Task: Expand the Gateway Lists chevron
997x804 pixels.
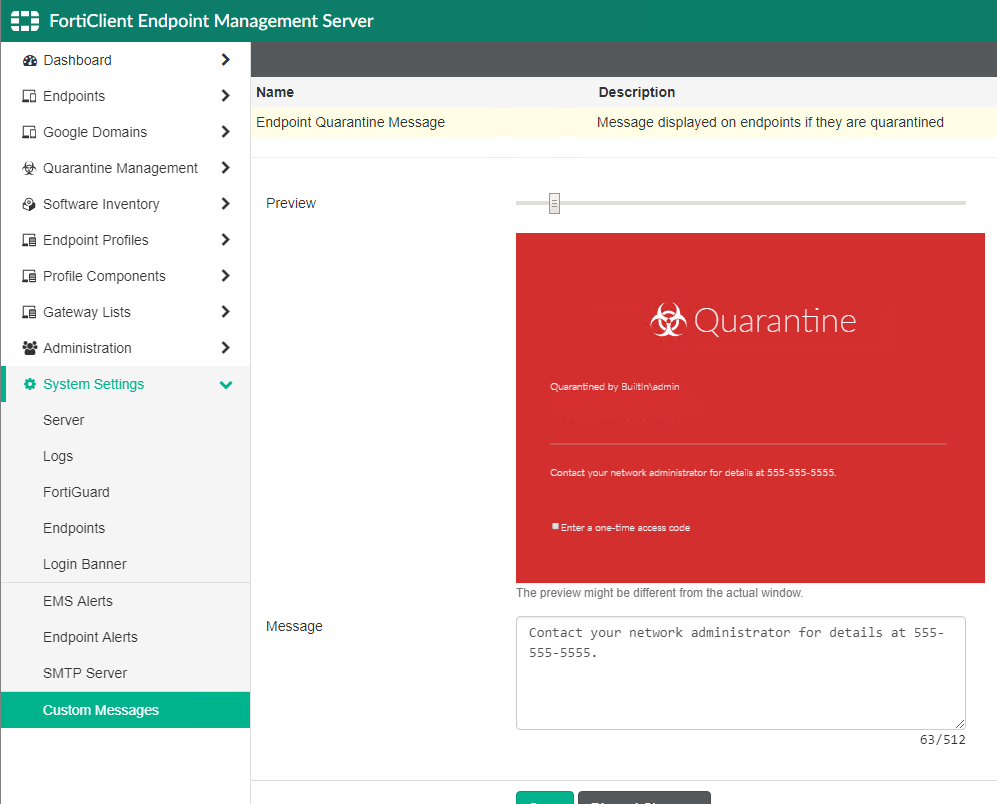Action: (x=225, y=312)
